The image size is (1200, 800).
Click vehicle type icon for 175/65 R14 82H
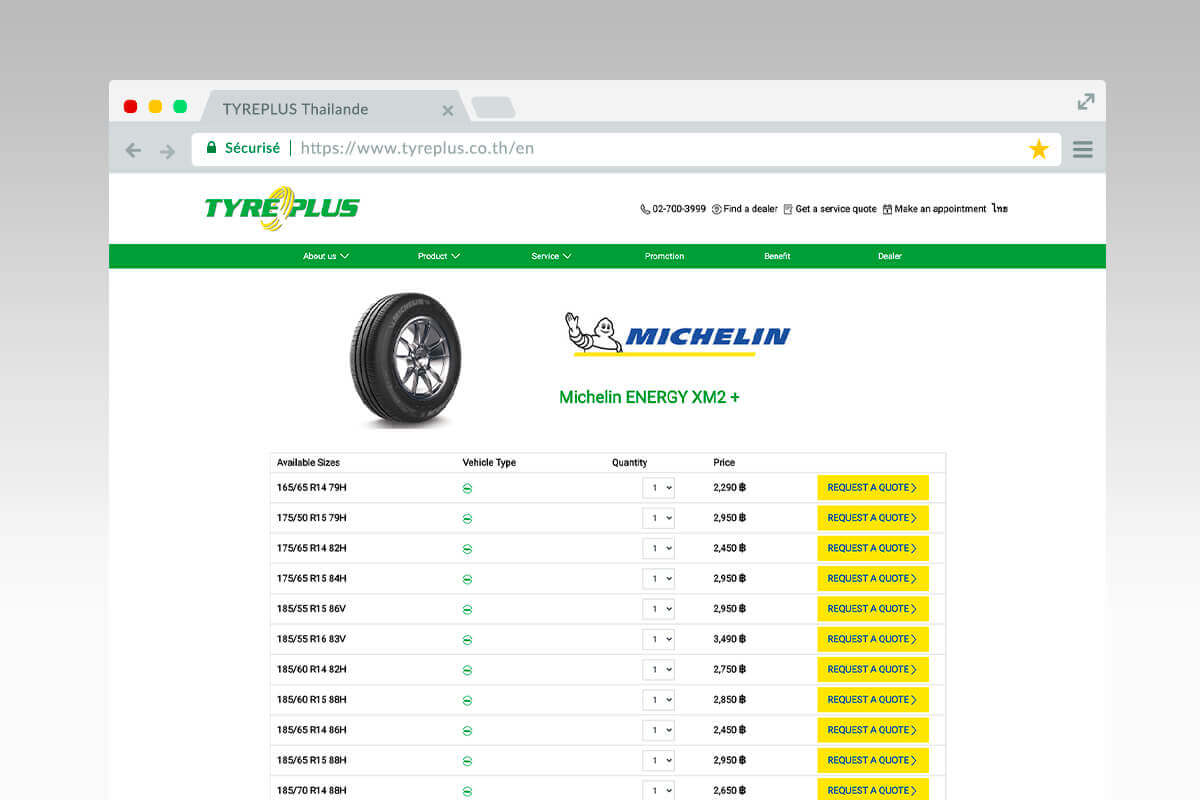[467, 549]
